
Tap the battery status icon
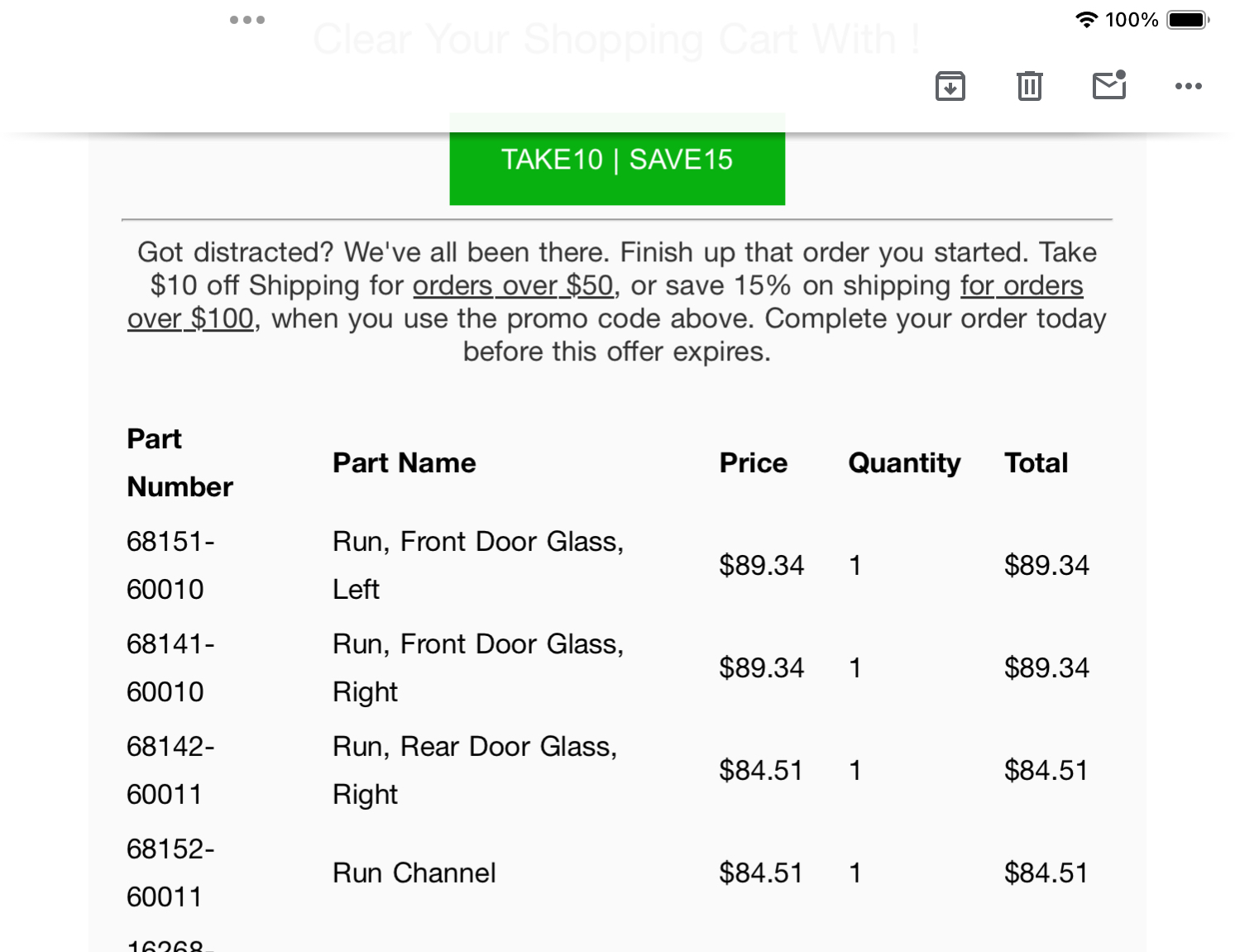click(x=1188, y=20)
